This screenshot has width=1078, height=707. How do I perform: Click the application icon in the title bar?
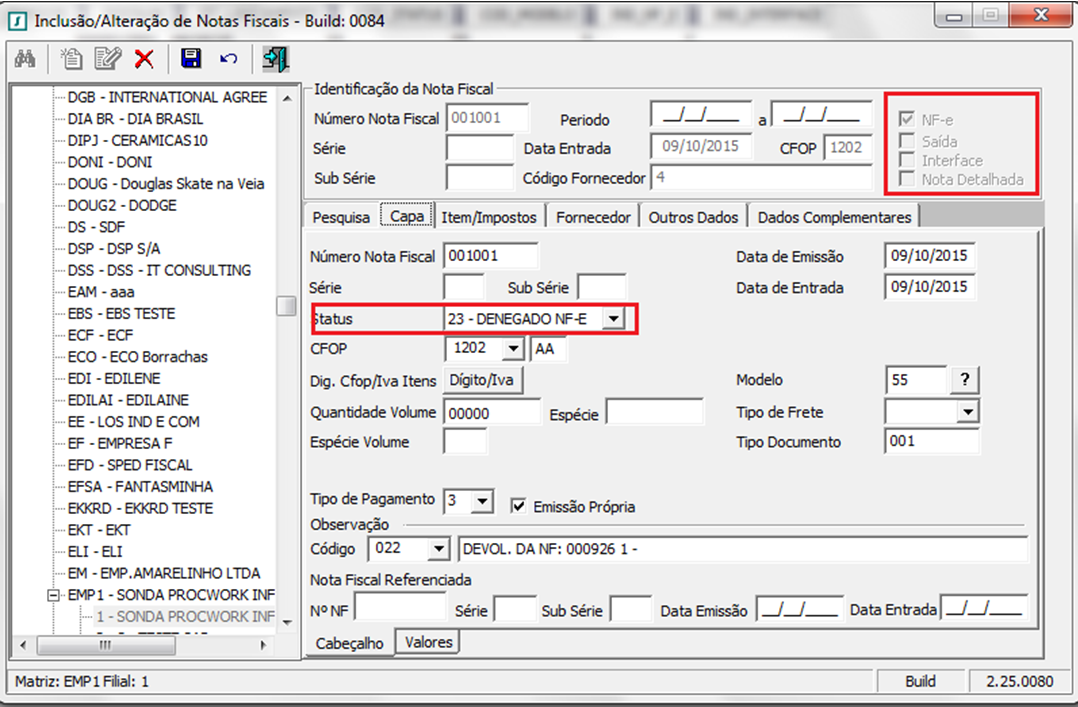click(x=18, y=21)
